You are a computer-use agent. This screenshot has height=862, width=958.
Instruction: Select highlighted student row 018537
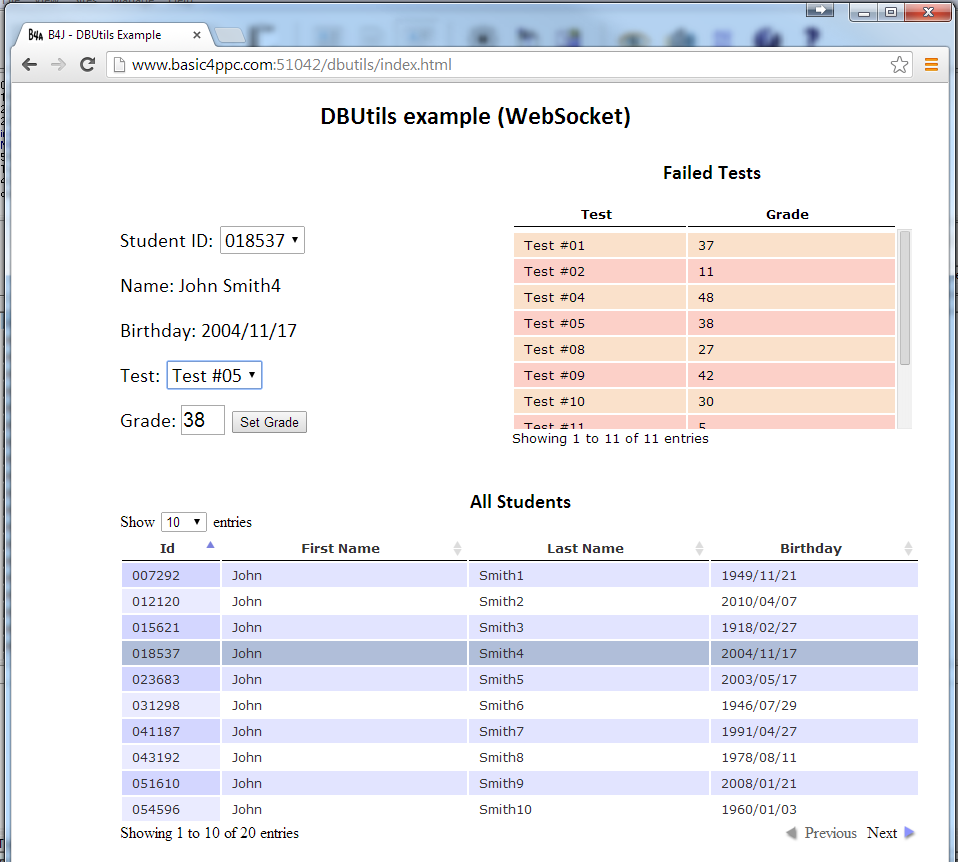[519, 653]
